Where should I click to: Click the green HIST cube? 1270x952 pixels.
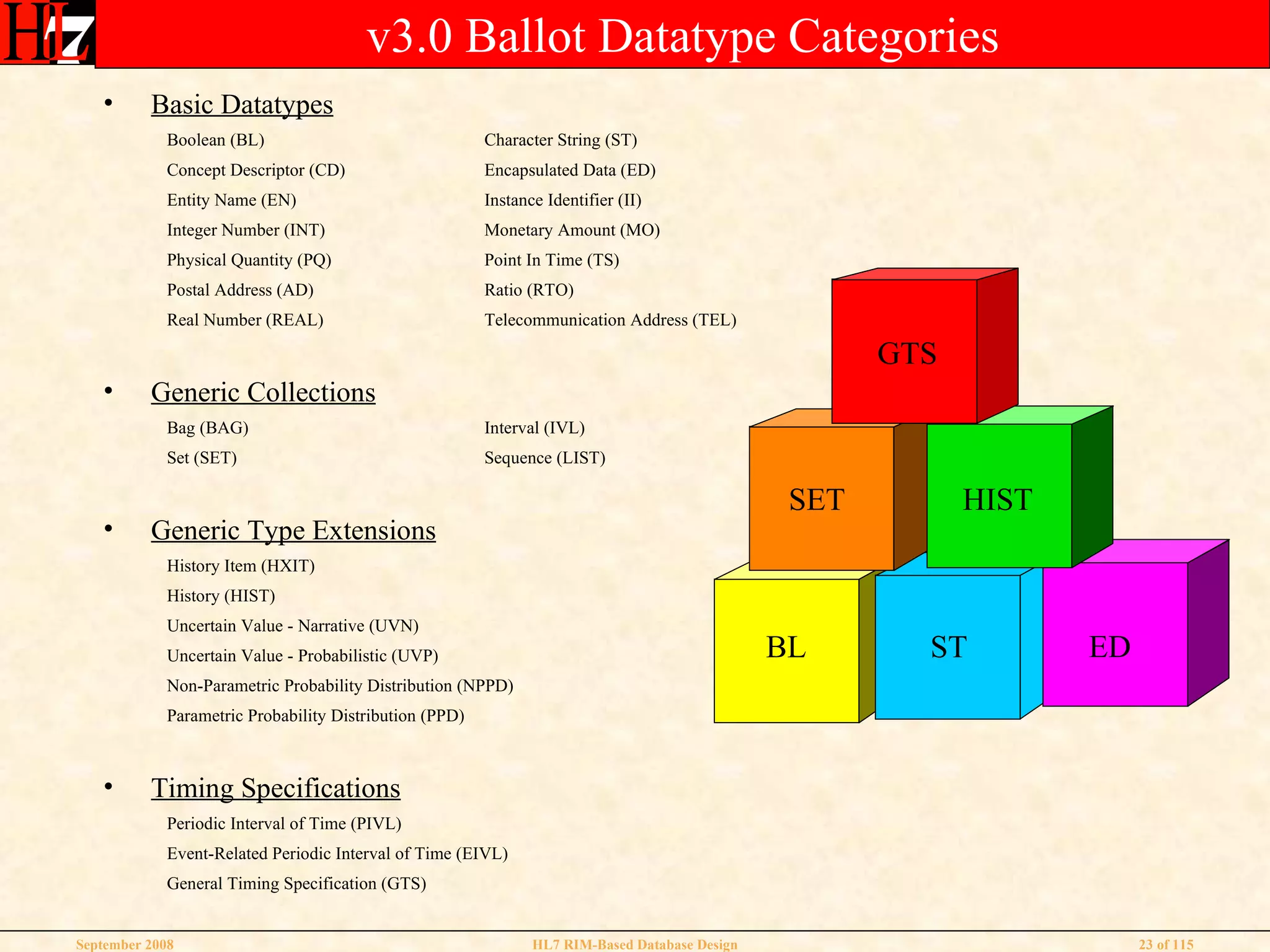coord(997,499)
